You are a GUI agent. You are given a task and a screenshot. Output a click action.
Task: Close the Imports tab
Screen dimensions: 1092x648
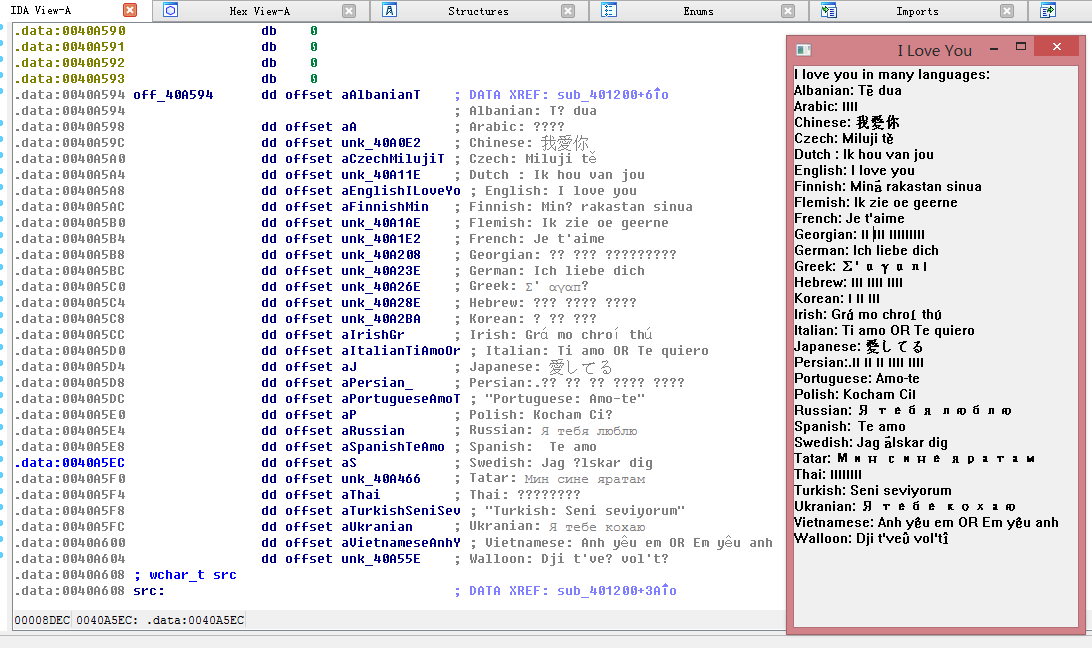click(x=1006, y=11)
